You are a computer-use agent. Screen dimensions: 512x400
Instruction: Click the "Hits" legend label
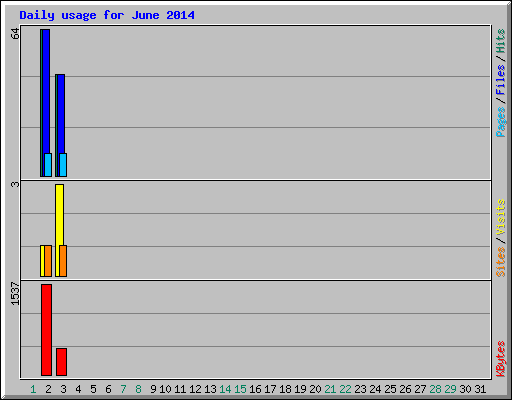(500, 41)
